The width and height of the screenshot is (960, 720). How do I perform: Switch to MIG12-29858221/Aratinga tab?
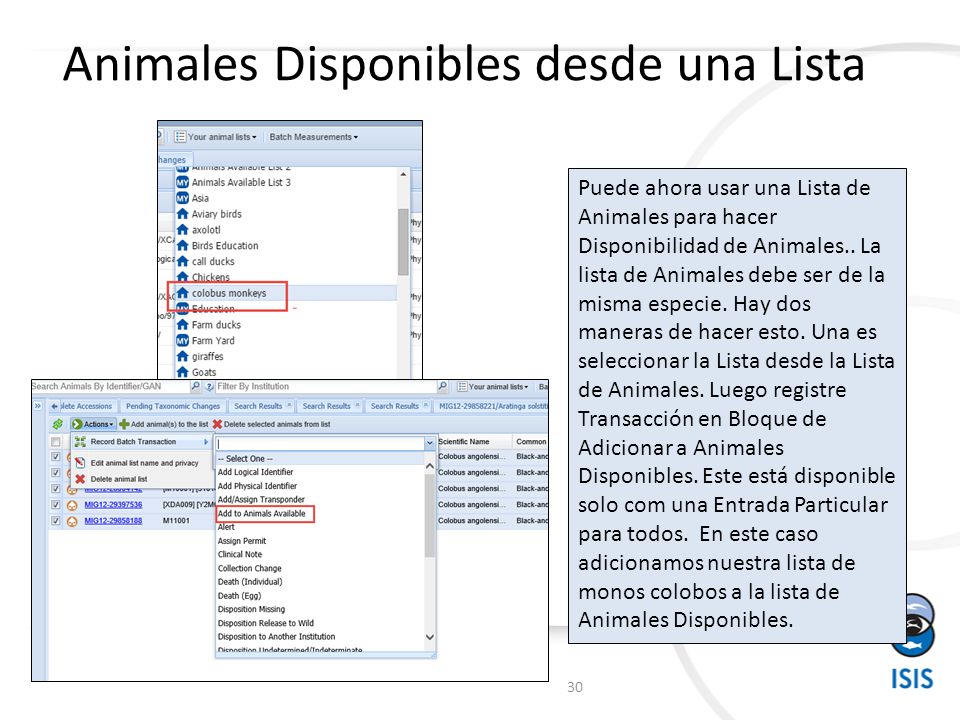[x=492, y=406]
